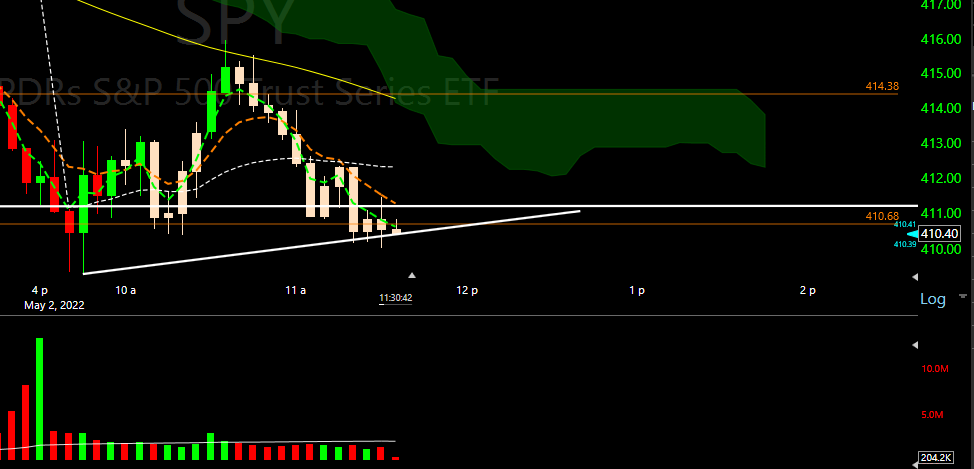This screenshot has width=974, height=469.
Task: Click the volume-panel collapse arrow above 10.0M
Action: point(914,345)
